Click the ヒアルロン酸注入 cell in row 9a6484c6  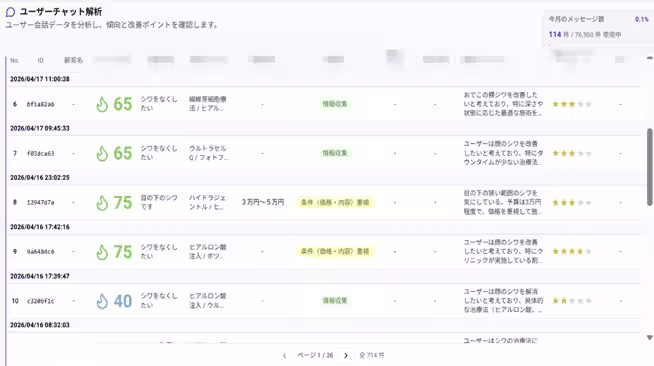207,251
